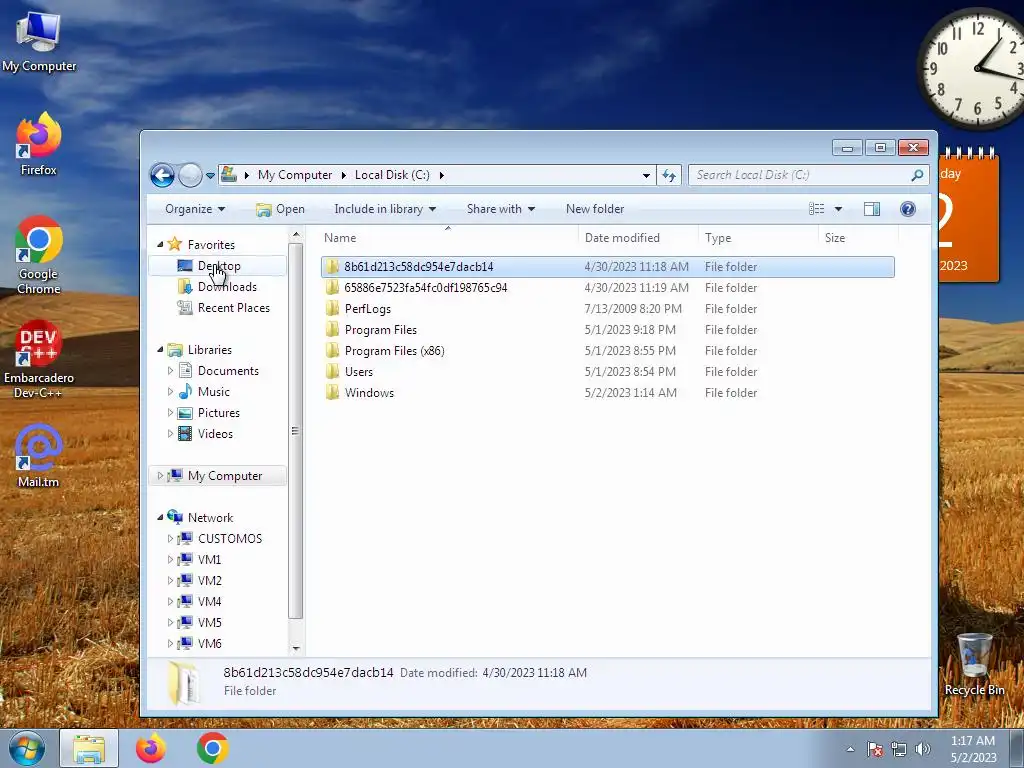Open the Share with menu
This screenshot has height=768, width=1024.
point(501,209)
